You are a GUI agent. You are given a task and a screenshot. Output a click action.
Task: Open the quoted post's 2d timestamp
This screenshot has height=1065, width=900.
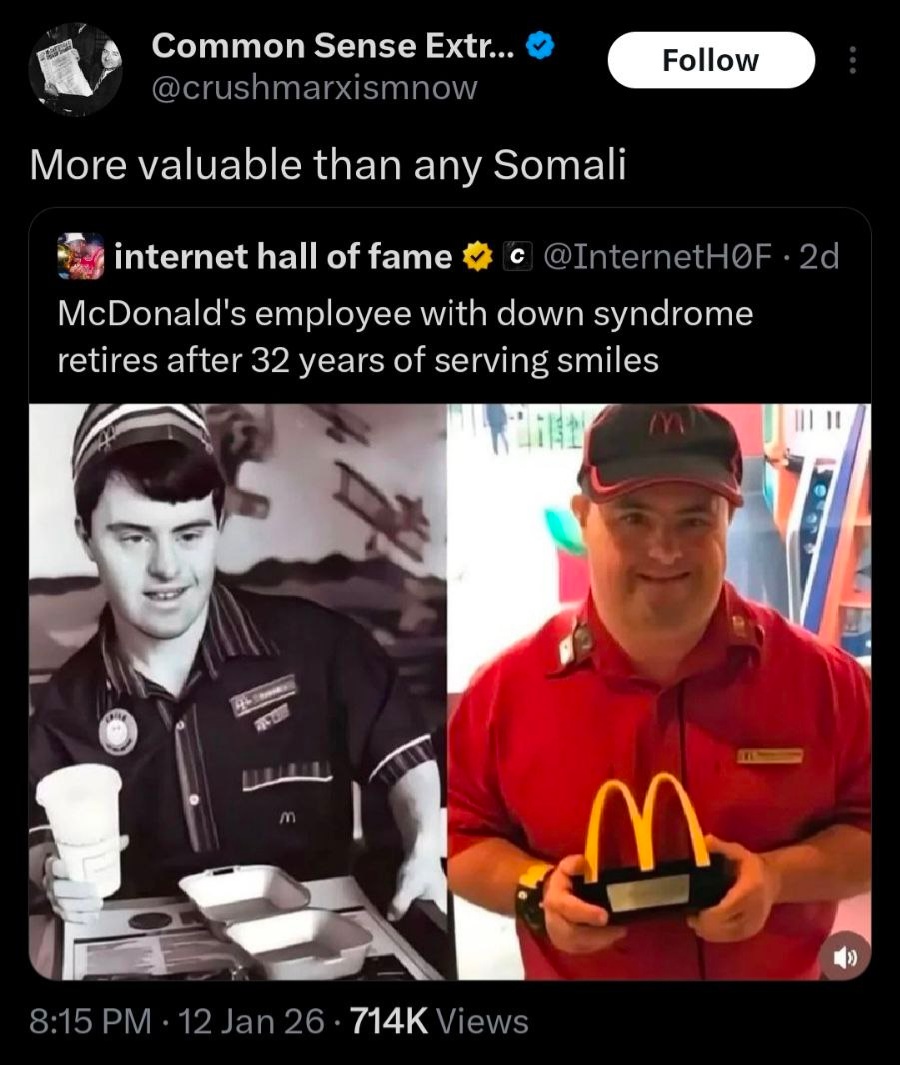pos(819,257)
